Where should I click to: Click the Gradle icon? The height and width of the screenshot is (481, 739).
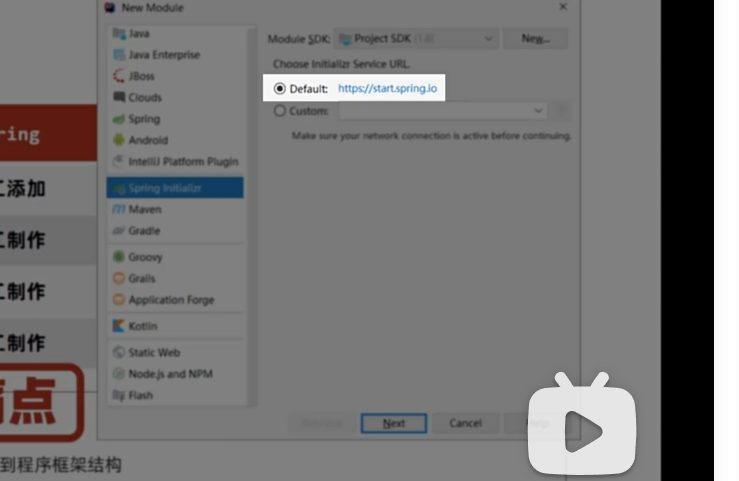pos(119,230)
